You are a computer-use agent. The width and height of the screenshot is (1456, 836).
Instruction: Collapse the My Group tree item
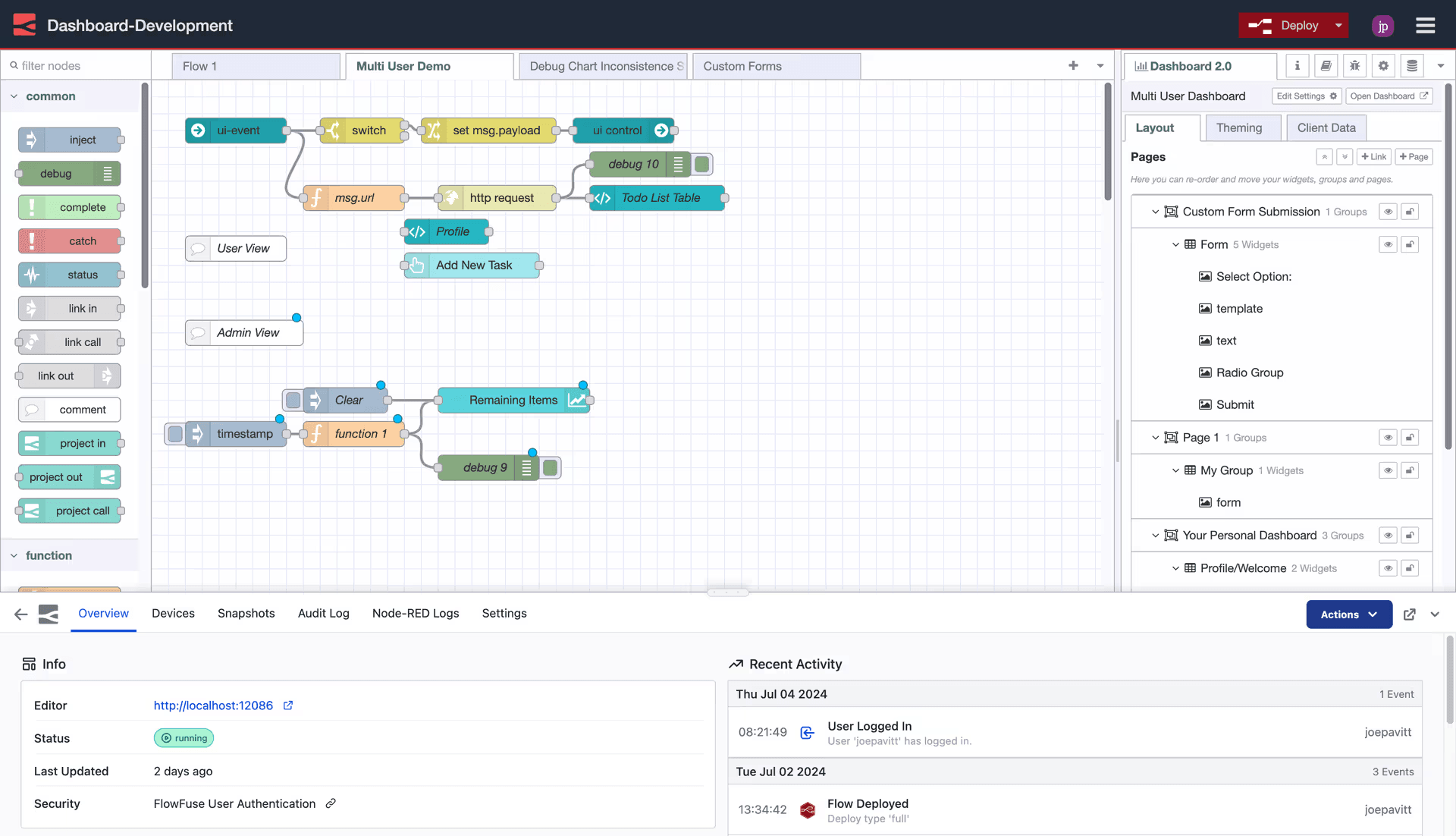pyautogui.click(x=1174, y=470)
